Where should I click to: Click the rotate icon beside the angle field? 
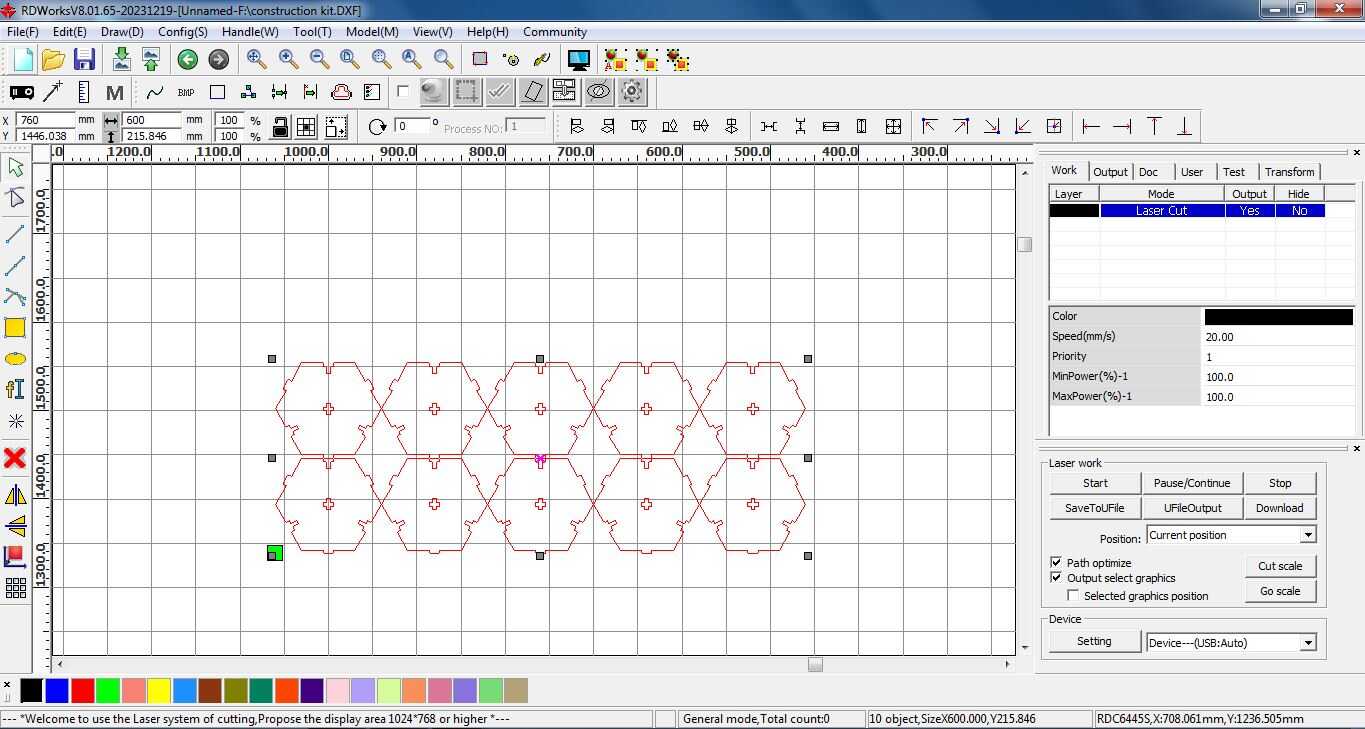click(377, 127)
